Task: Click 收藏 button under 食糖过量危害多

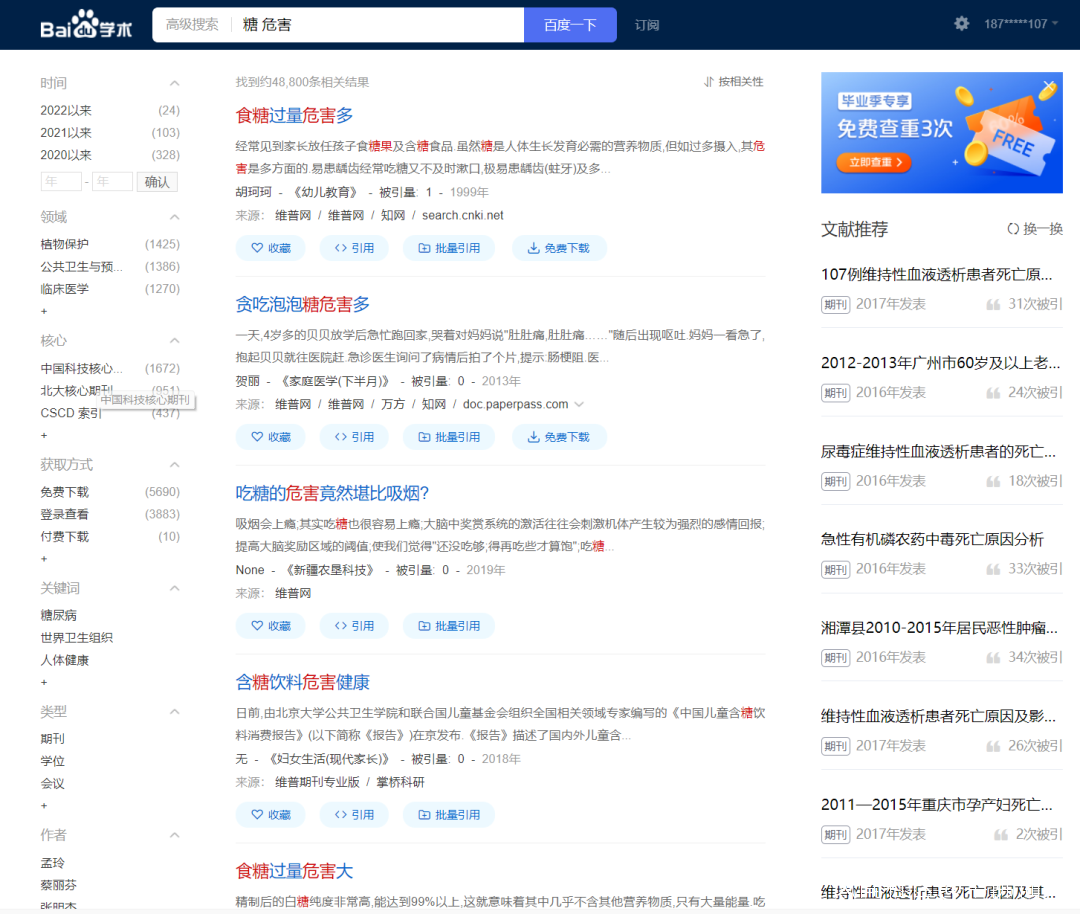Action: 271,248
